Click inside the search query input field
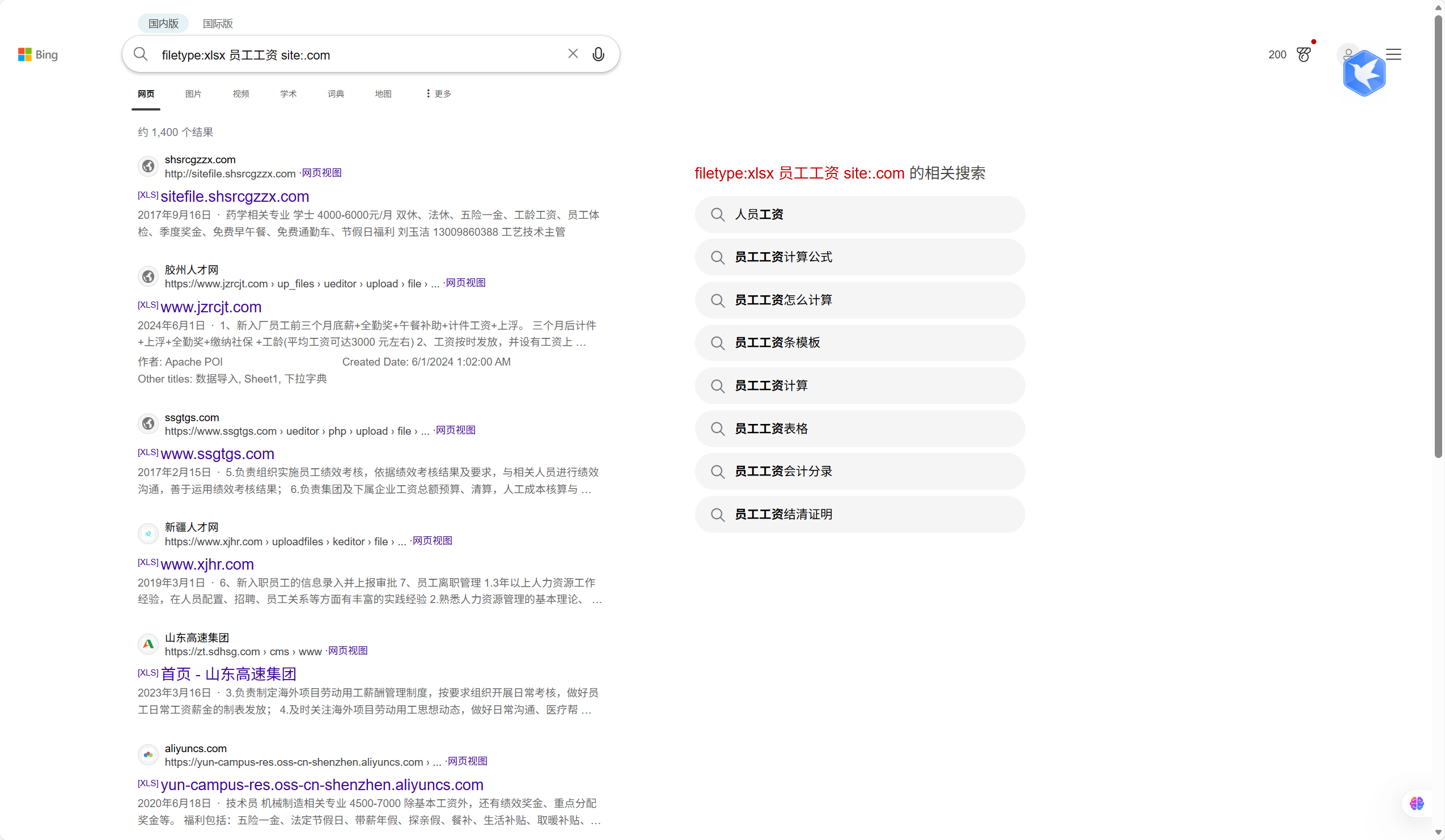Viewport: 1445px width, 840px height. point(355,55)
